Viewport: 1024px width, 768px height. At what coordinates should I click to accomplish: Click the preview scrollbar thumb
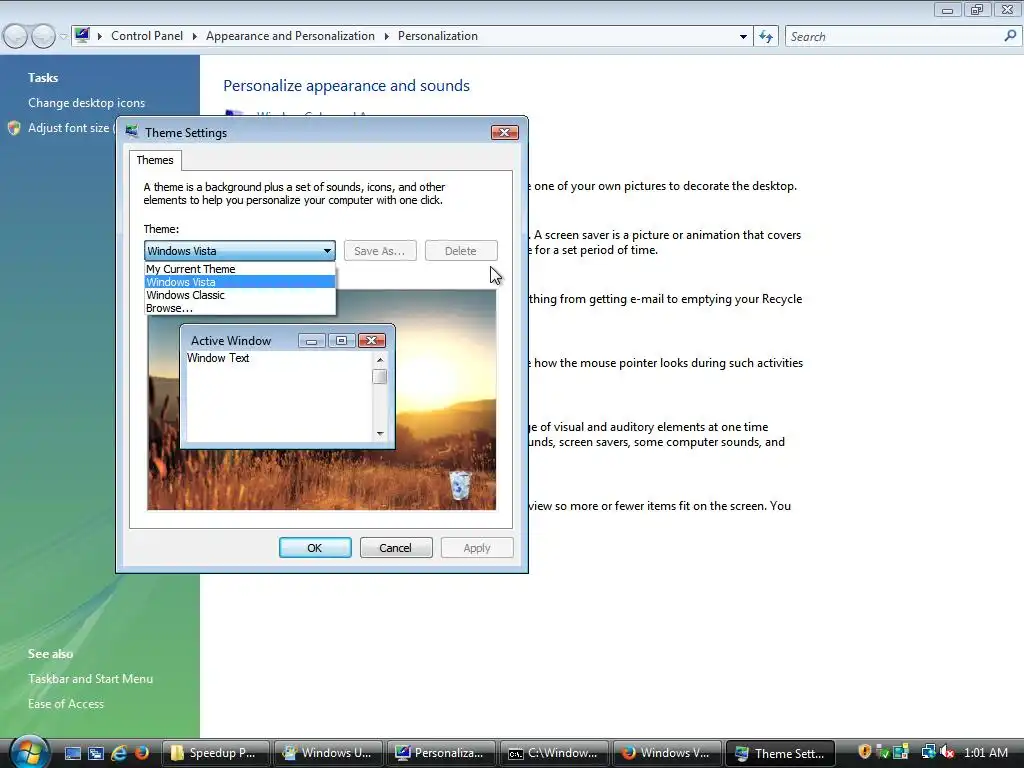pos(379,377)
